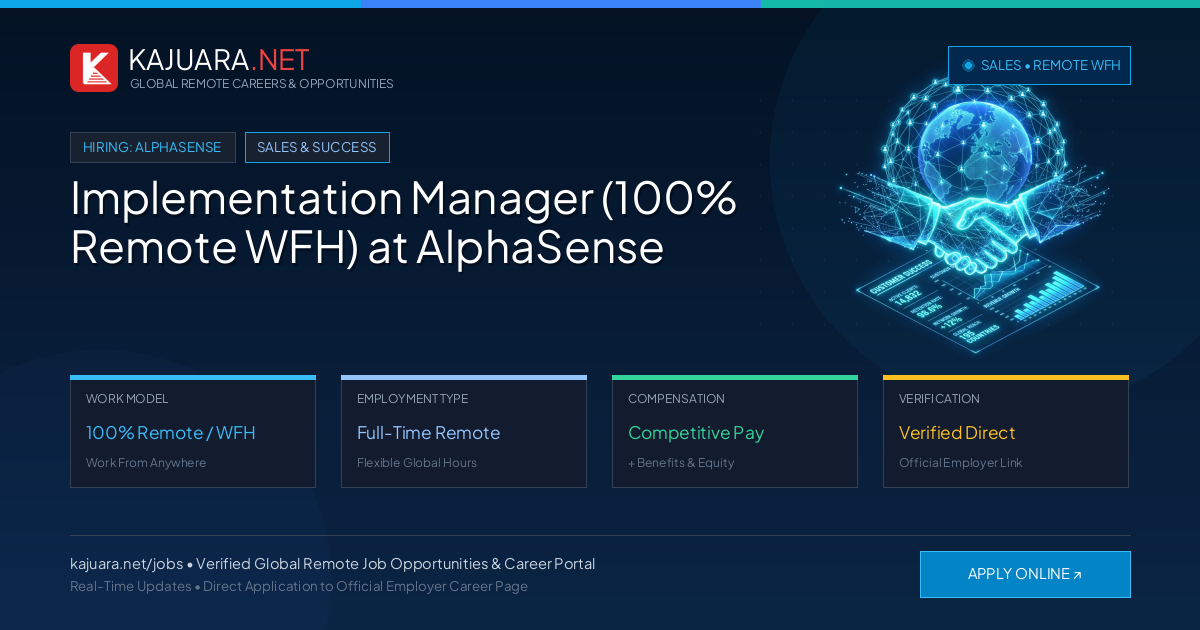Click the arrow icon on Apply Online

1077,575
